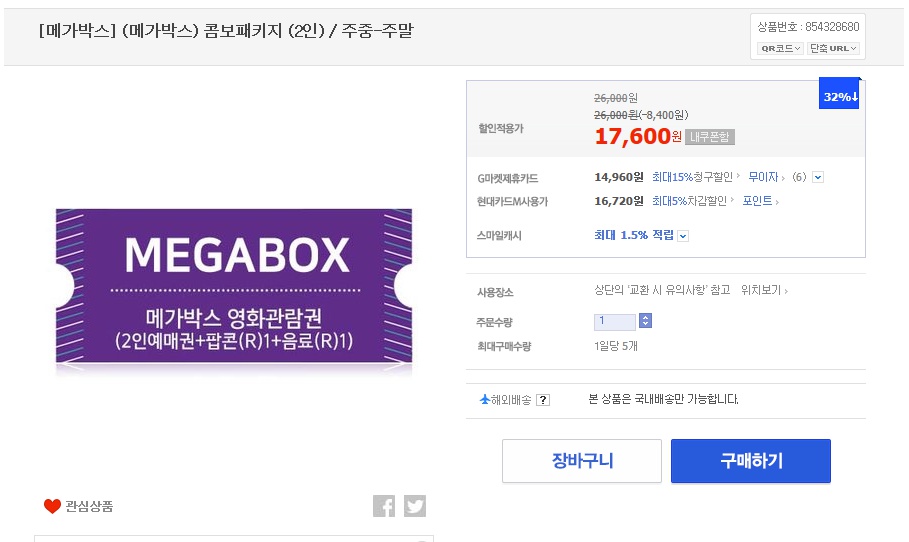Add item to cart with 장바구니
The width and height of the screenshot is (909, 542).
(x=582, y=461)
